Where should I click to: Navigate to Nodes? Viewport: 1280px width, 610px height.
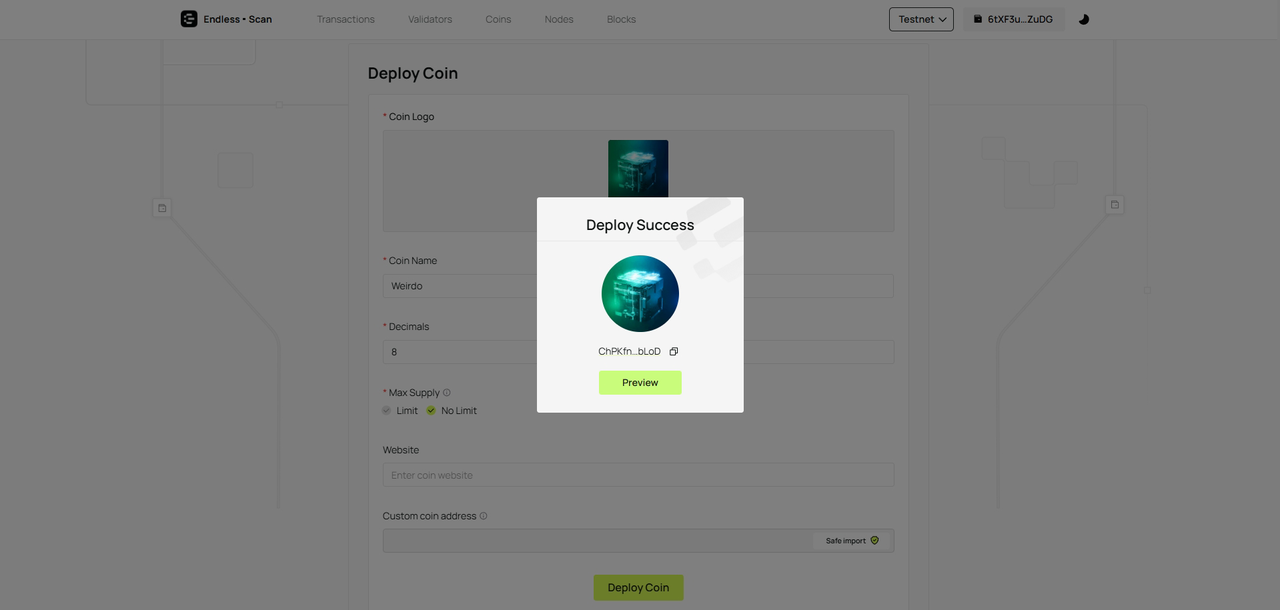click(x=559, y=19)
